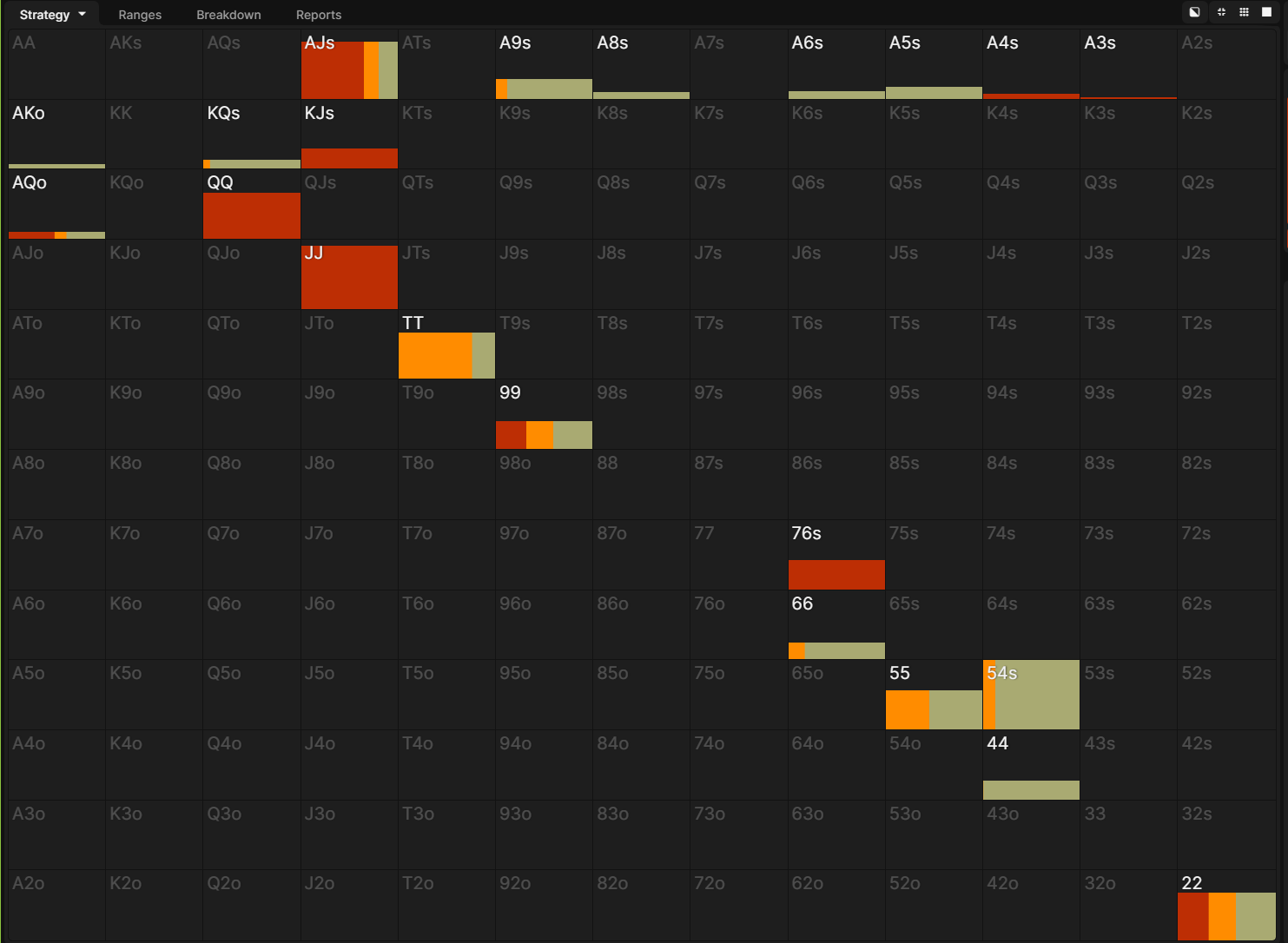The image size is (1288, 943).
Task: Open the Strategy dropdown menu
Action: point(52,15)
